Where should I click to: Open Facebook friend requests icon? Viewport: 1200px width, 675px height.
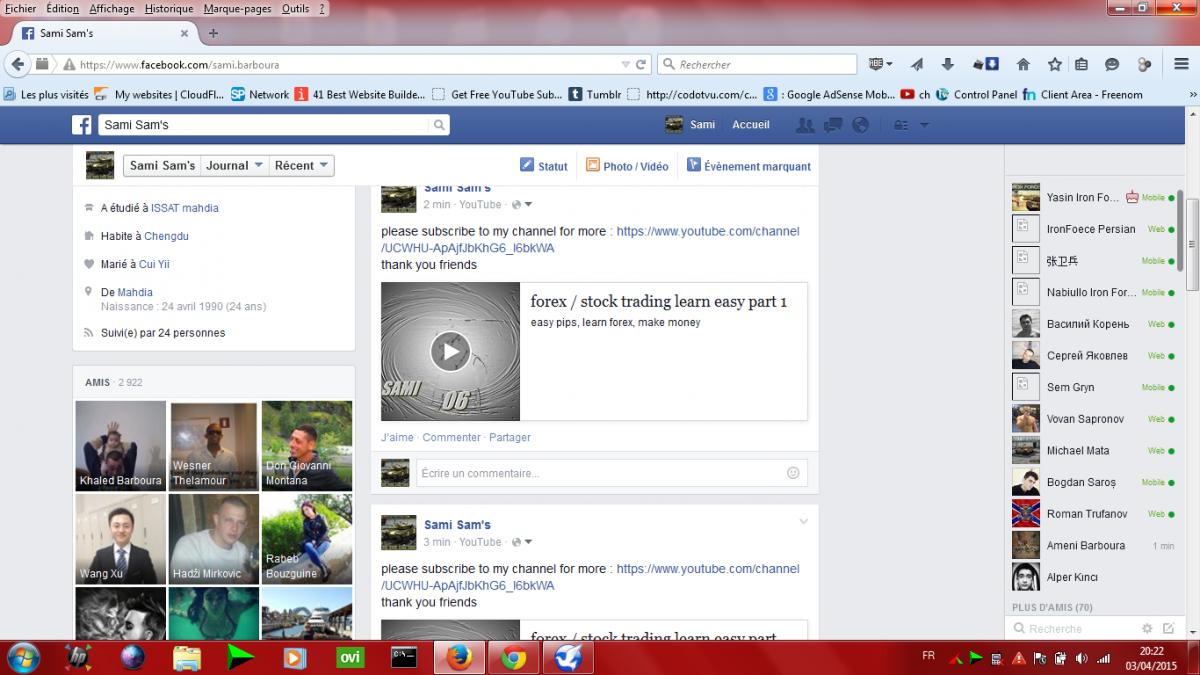[x=804, y=125]
